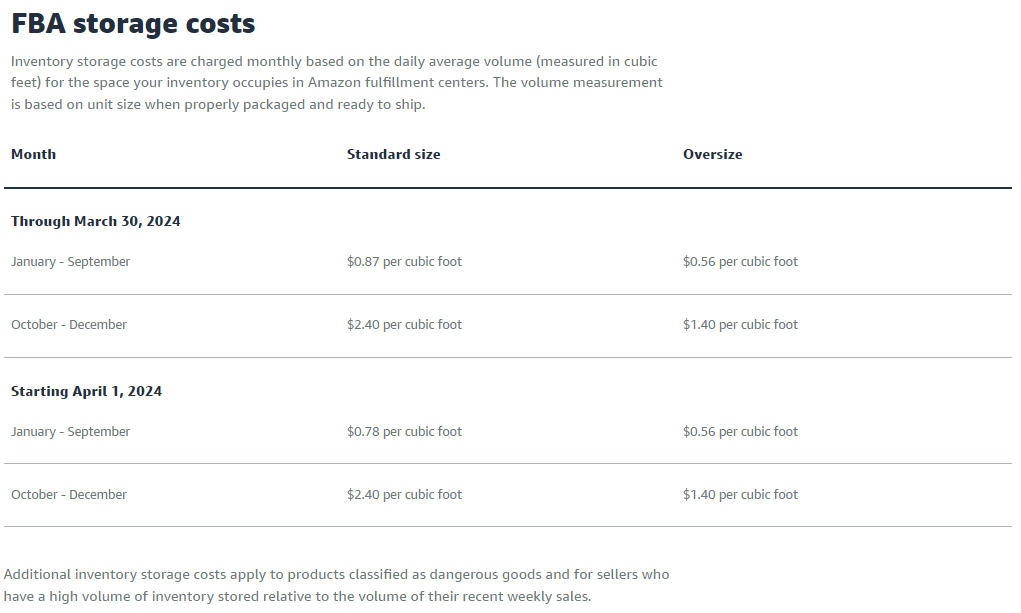Click the dangerous goods additional costs note
Viewport: 1021px width, 613px height.
click(x=336, y=586)
